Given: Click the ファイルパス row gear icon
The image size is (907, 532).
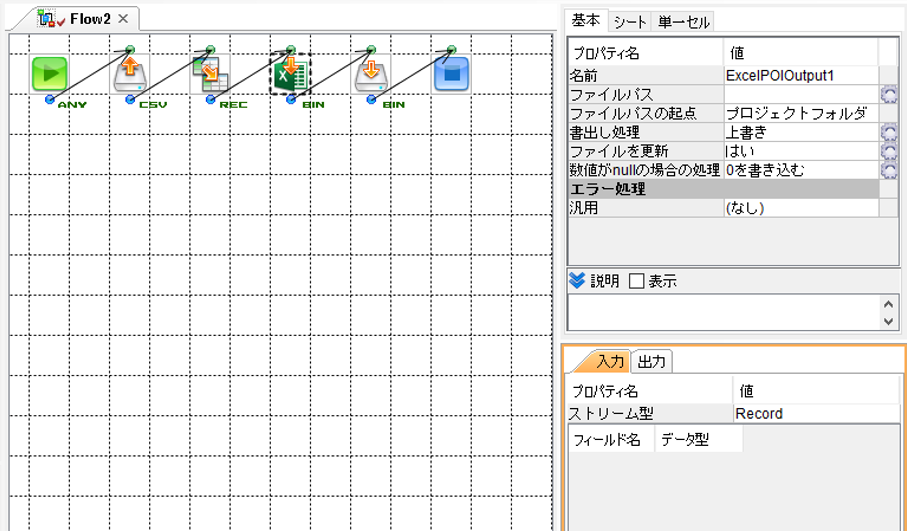Looking at the screenshot, I should click(x=888, y=94).
